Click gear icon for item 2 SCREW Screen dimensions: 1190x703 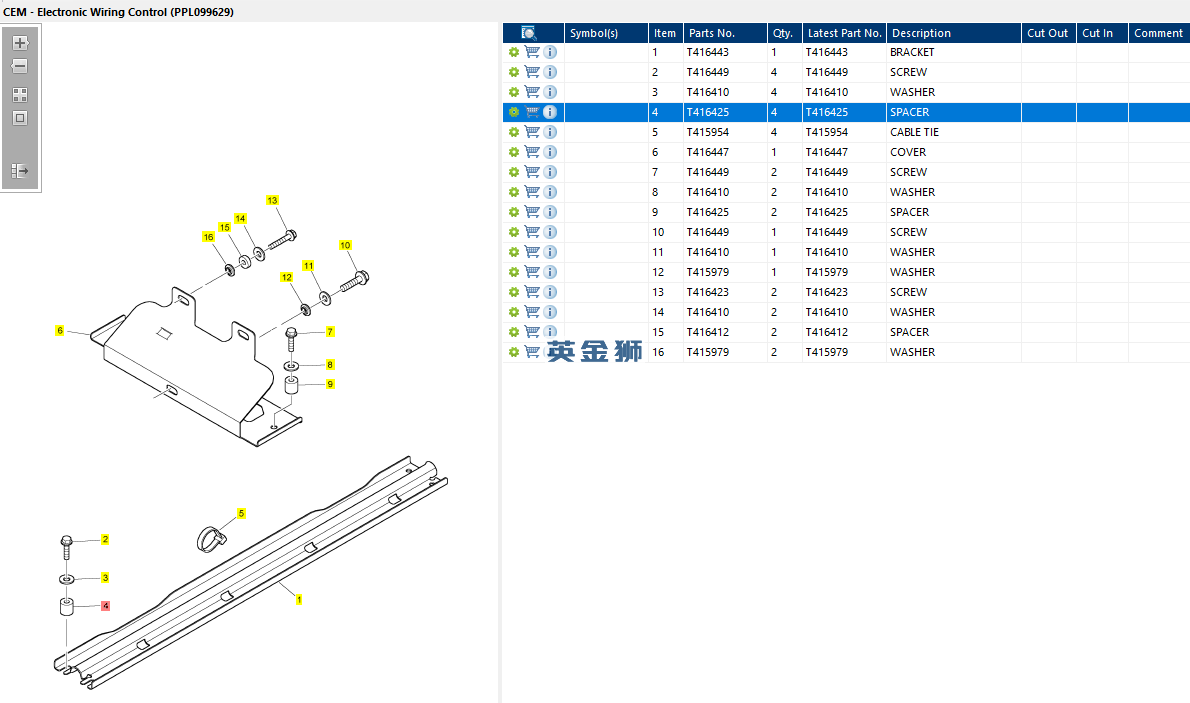(514, 72)
